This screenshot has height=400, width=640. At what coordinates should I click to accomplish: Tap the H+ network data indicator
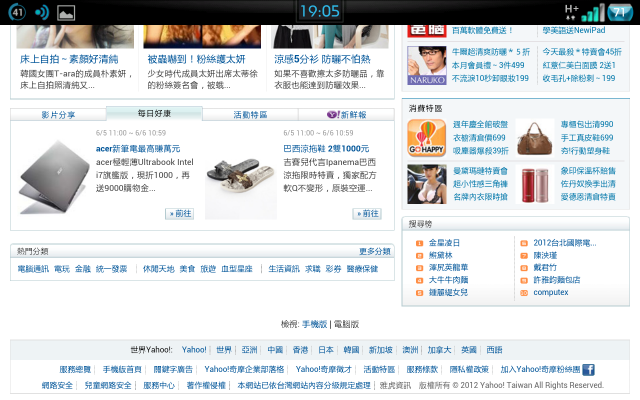571,12
